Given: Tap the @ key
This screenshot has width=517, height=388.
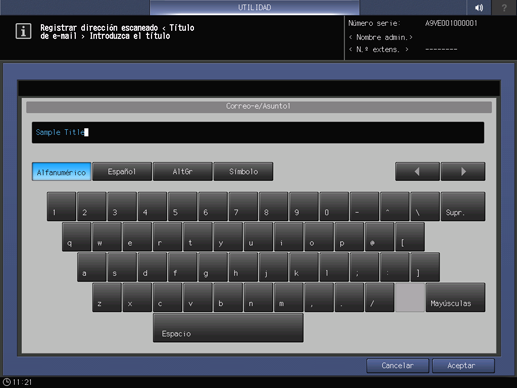Looking at the screenshot, I should click(x=380, y=237).
